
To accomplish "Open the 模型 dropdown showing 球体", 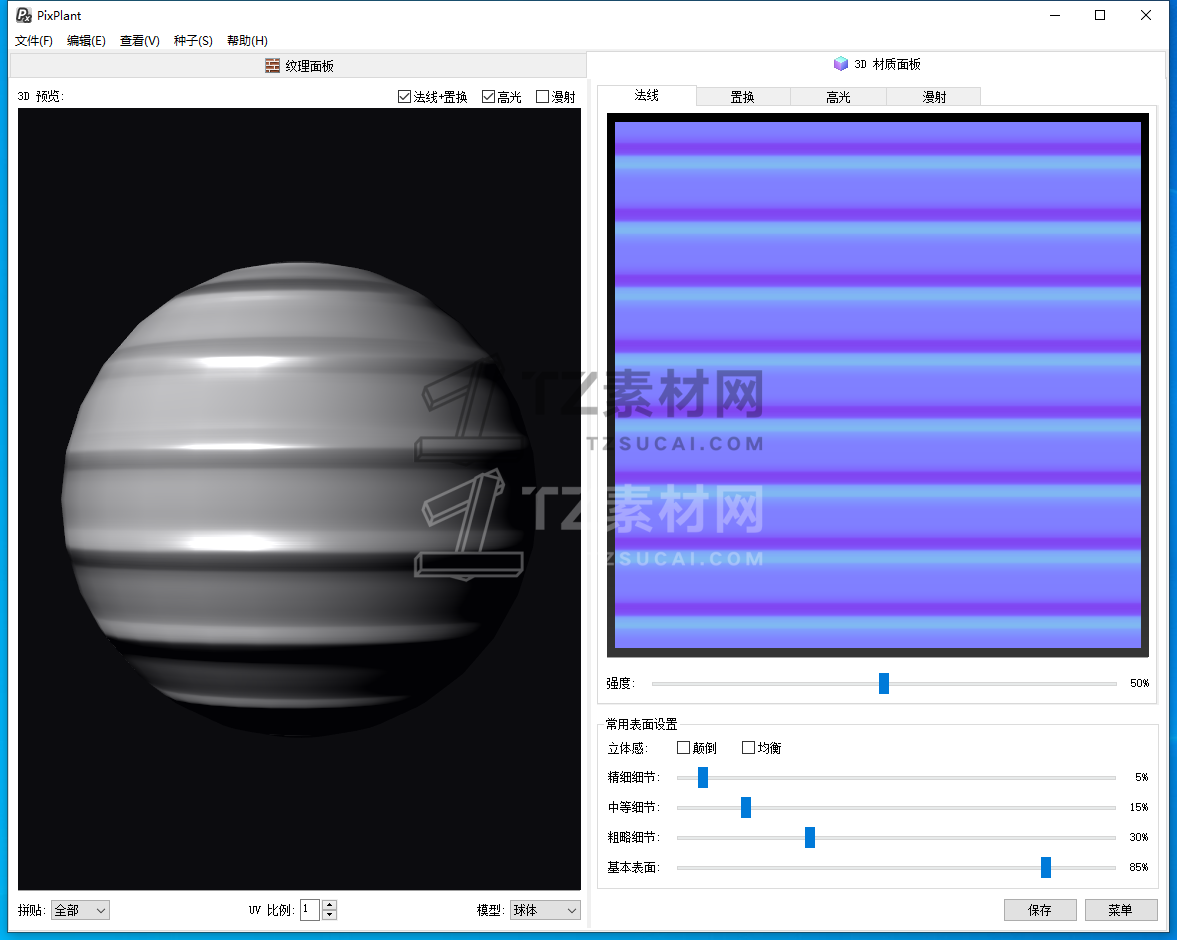I will tap(545, 910).
